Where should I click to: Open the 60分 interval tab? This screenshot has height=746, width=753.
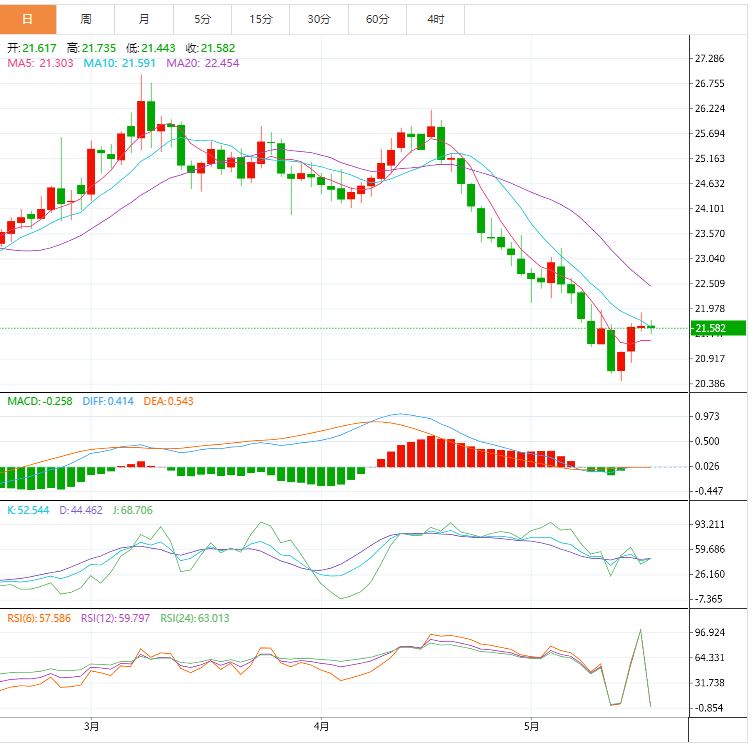click(377, 19)
